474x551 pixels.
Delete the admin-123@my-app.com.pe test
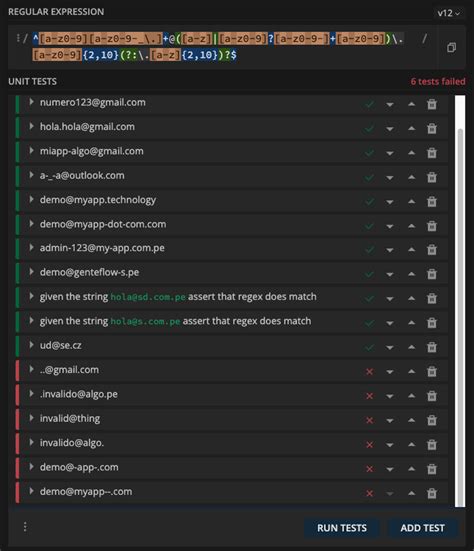coord(431,250)
